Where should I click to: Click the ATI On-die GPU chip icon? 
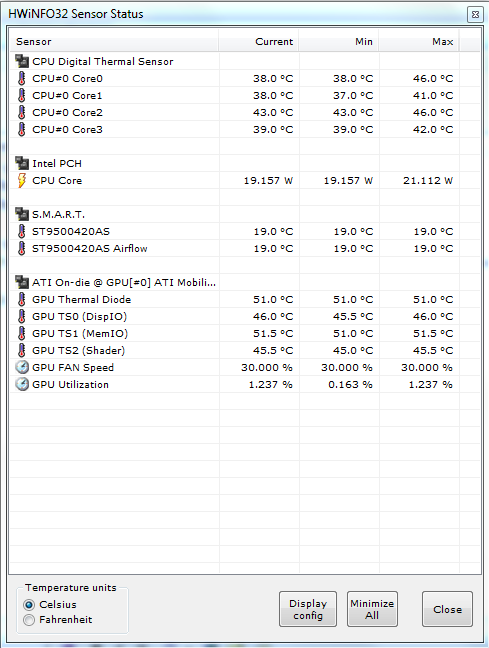click(22, 282)
